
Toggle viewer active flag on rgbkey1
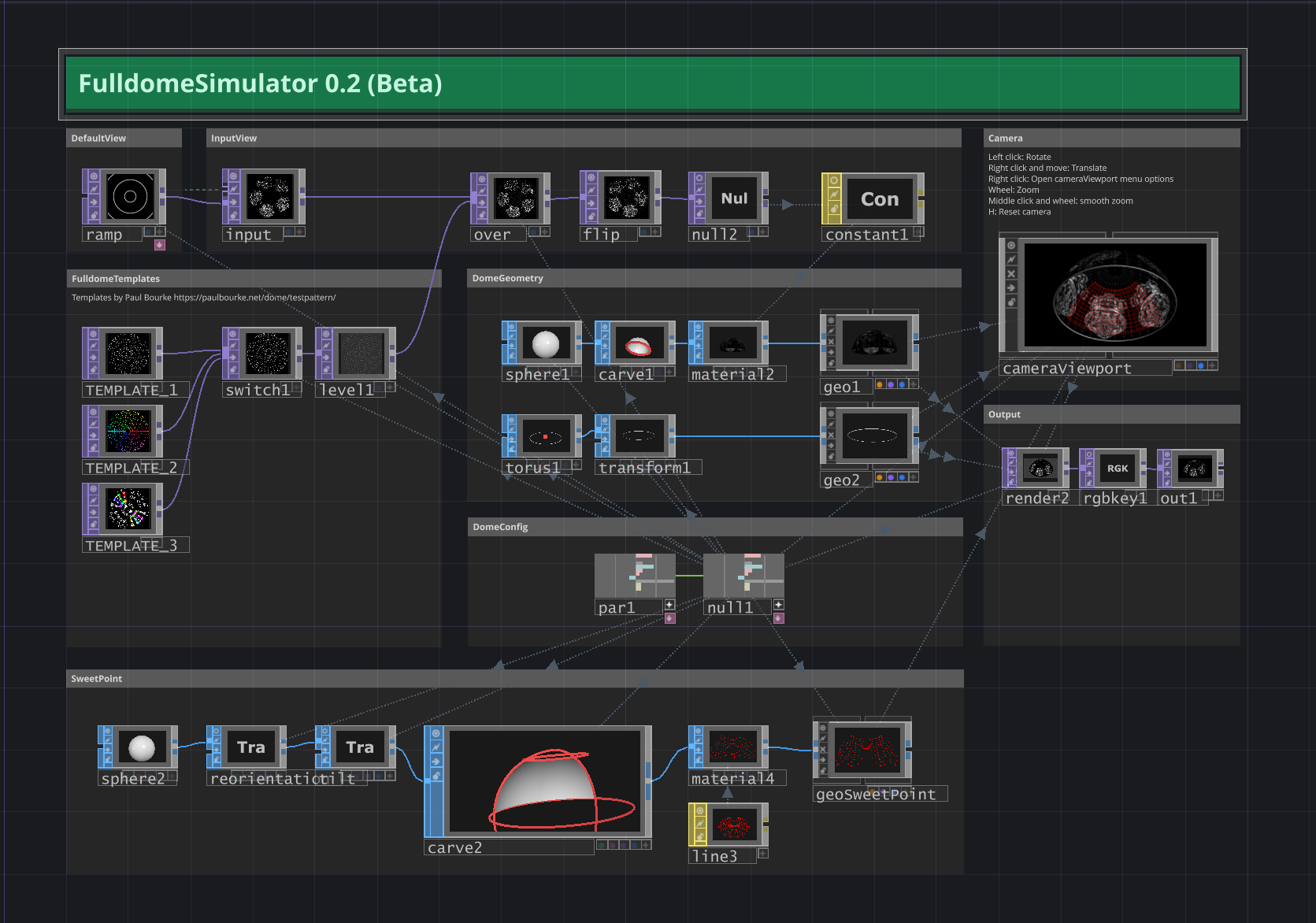click(x=1088, y=454)
